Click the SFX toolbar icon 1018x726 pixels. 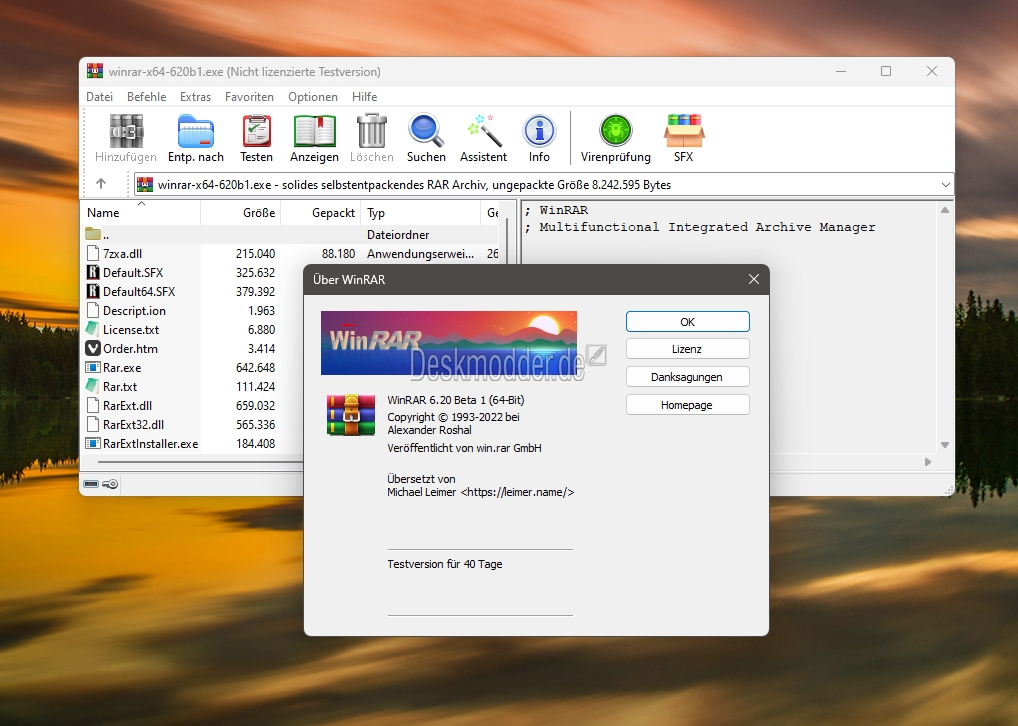(684, 132)
